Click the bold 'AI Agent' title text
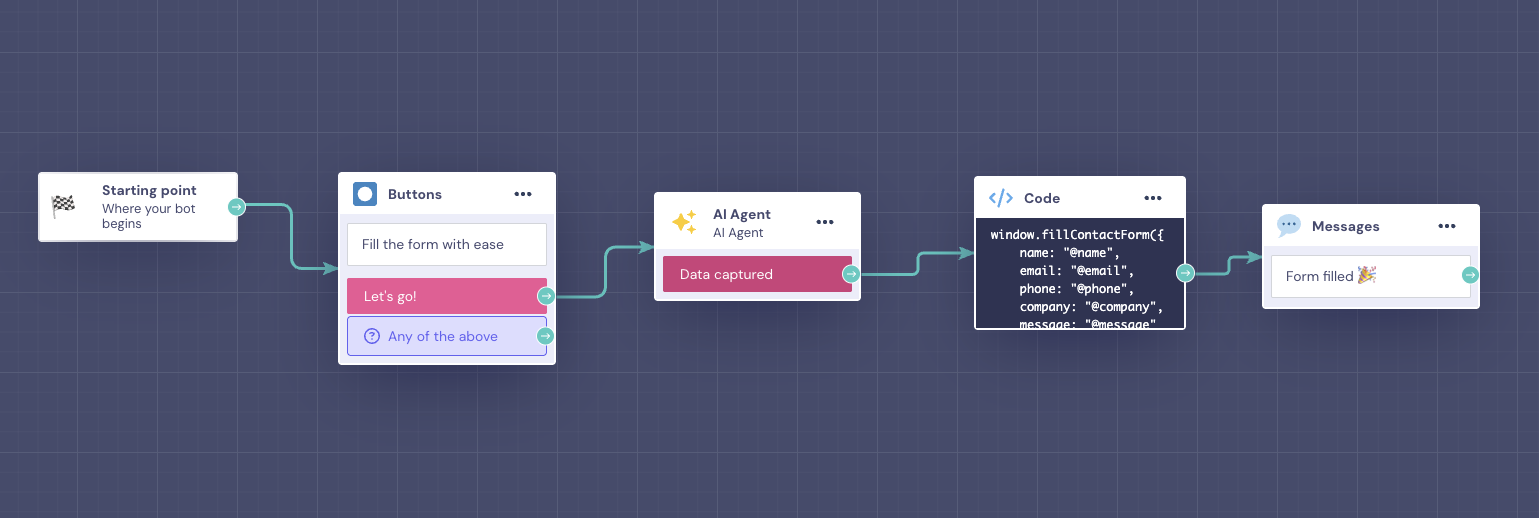 [742, 214]
